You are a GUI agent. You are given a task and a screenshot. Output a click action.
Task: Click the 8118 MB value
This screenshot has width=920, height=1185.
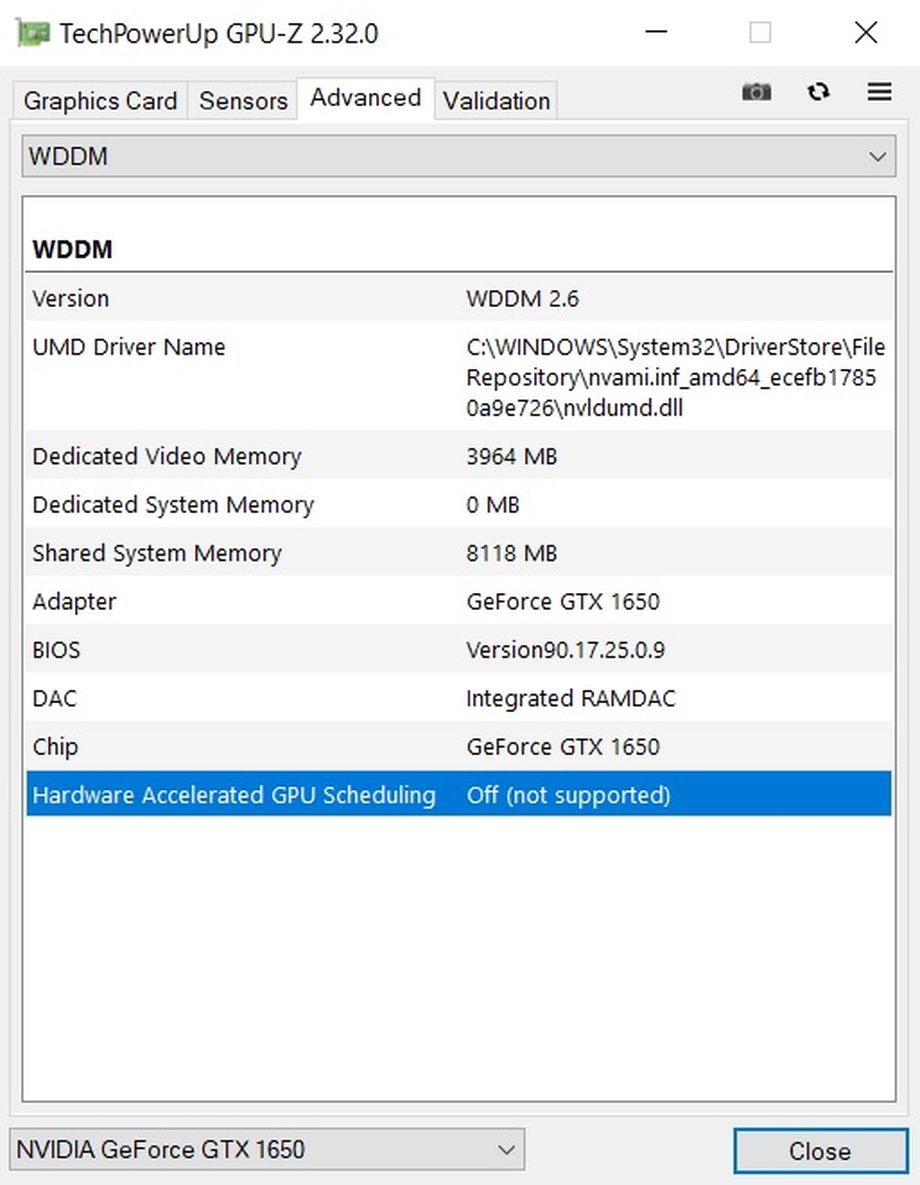[x=512, y=553]
